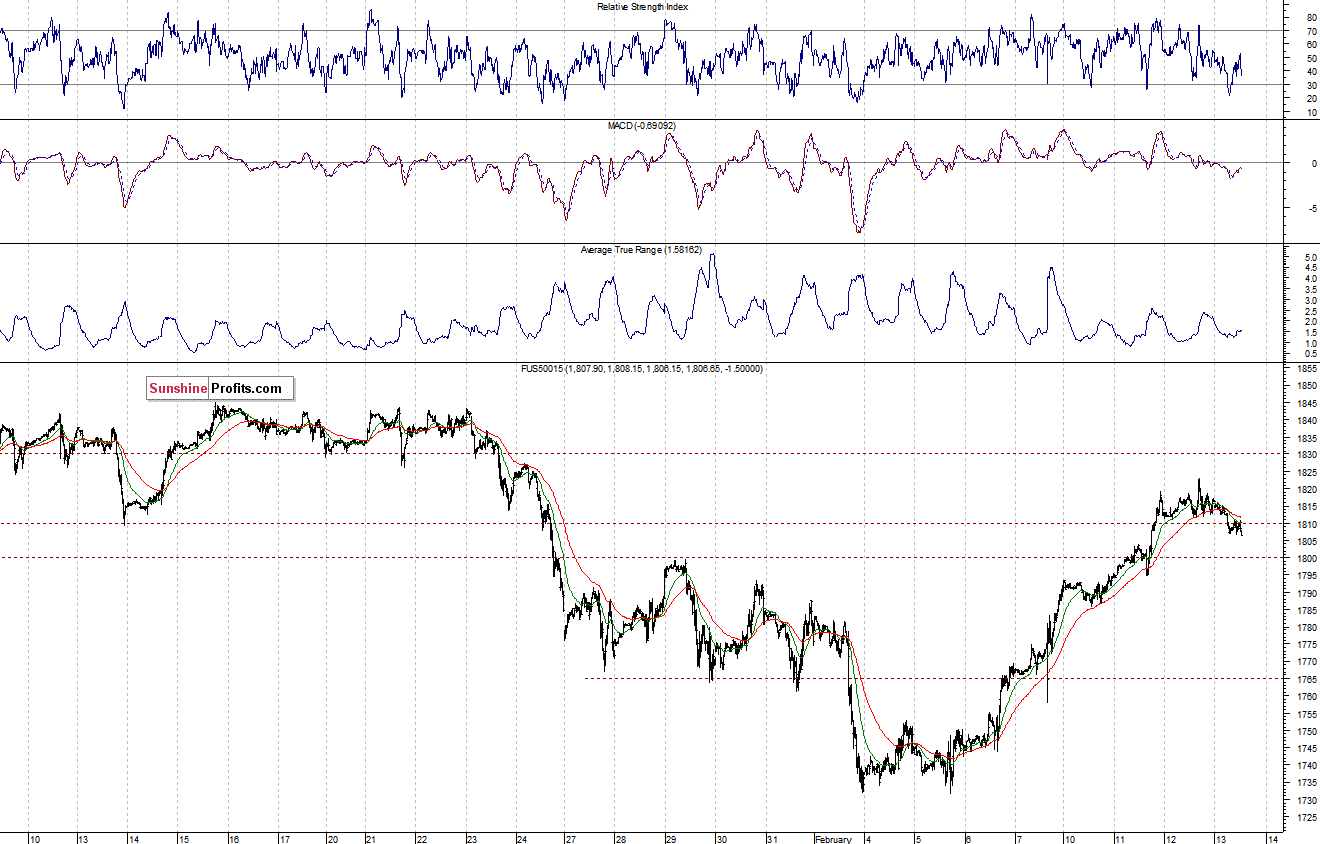The image size is (1320, 844).
Task: Click the date label 29 on time axis
Action: point(670,838)
